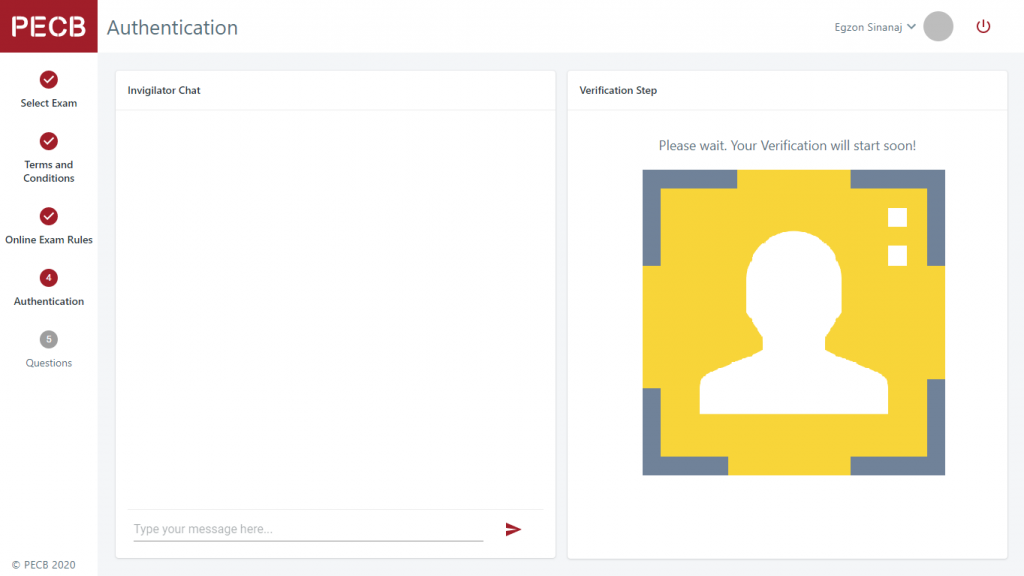Open the Egzon Sinanaj account name
Viewport: 1024px width, 576px height.
tap(868, 28)
